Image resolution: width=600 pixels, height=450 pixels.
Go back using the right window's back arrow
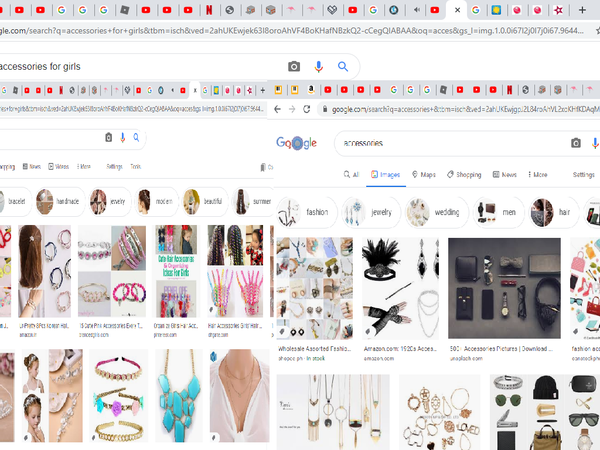277,109
